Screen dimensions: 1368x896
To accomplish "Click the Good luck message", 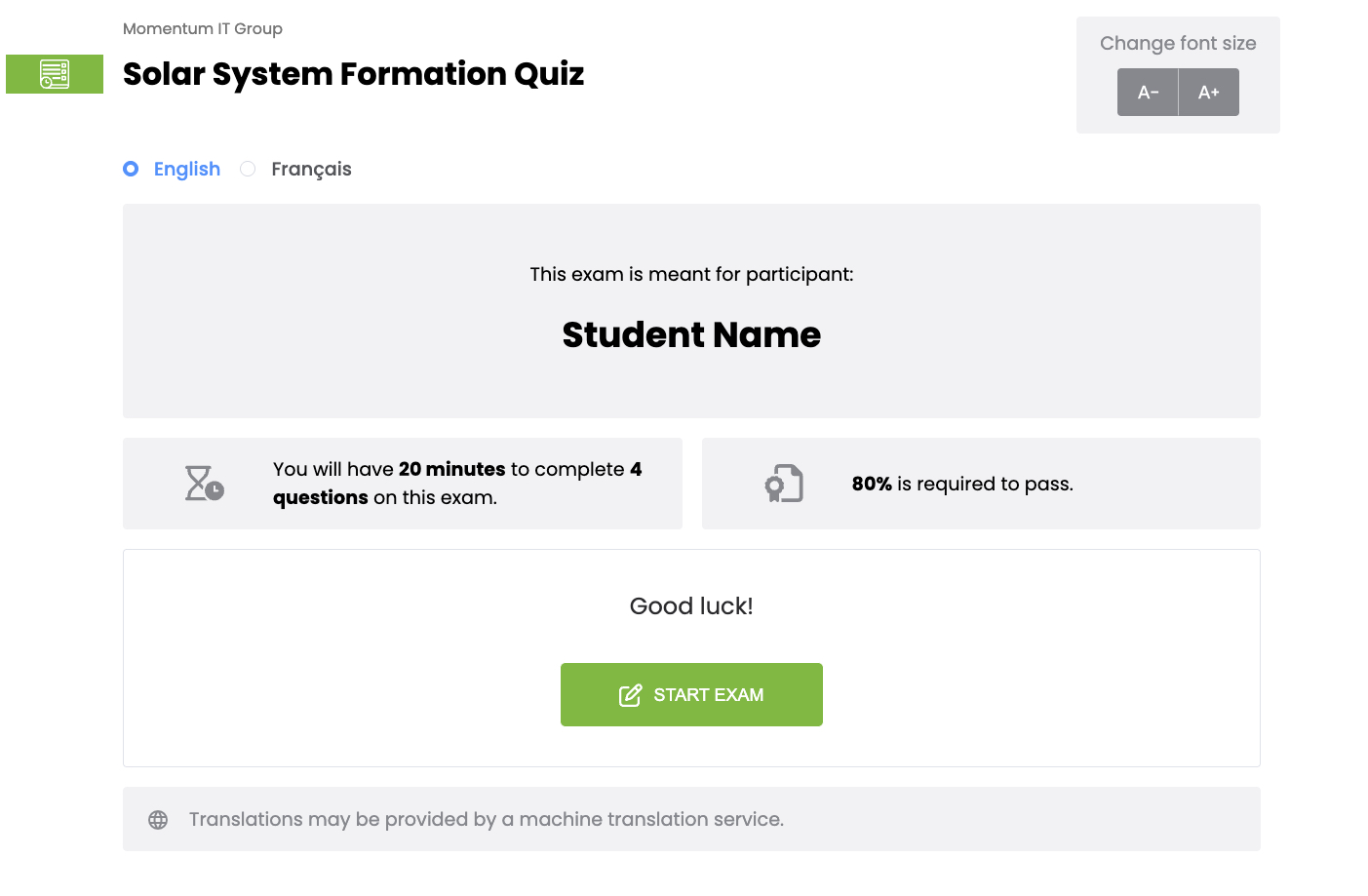I will click(x=691, y=605).
